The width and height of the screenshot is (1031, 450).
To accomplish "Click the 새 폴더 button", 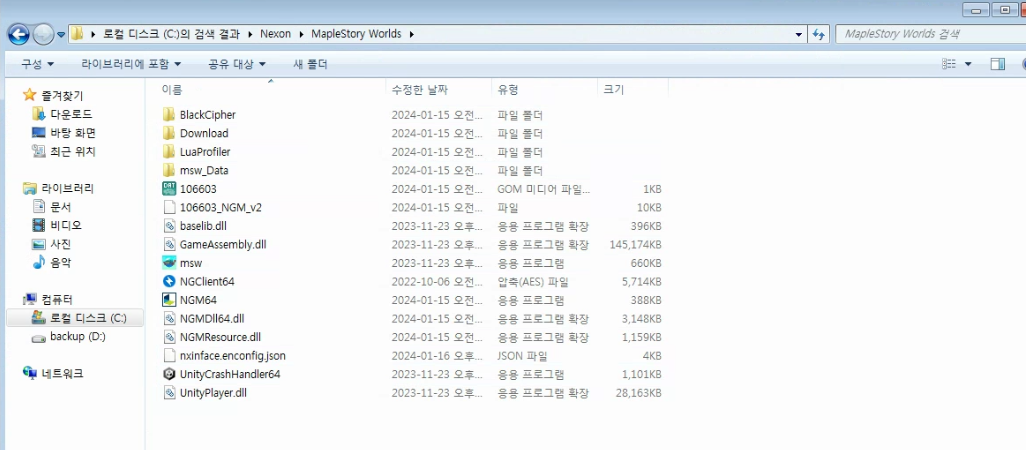I will pyautogui.click(x=310, y=64).
